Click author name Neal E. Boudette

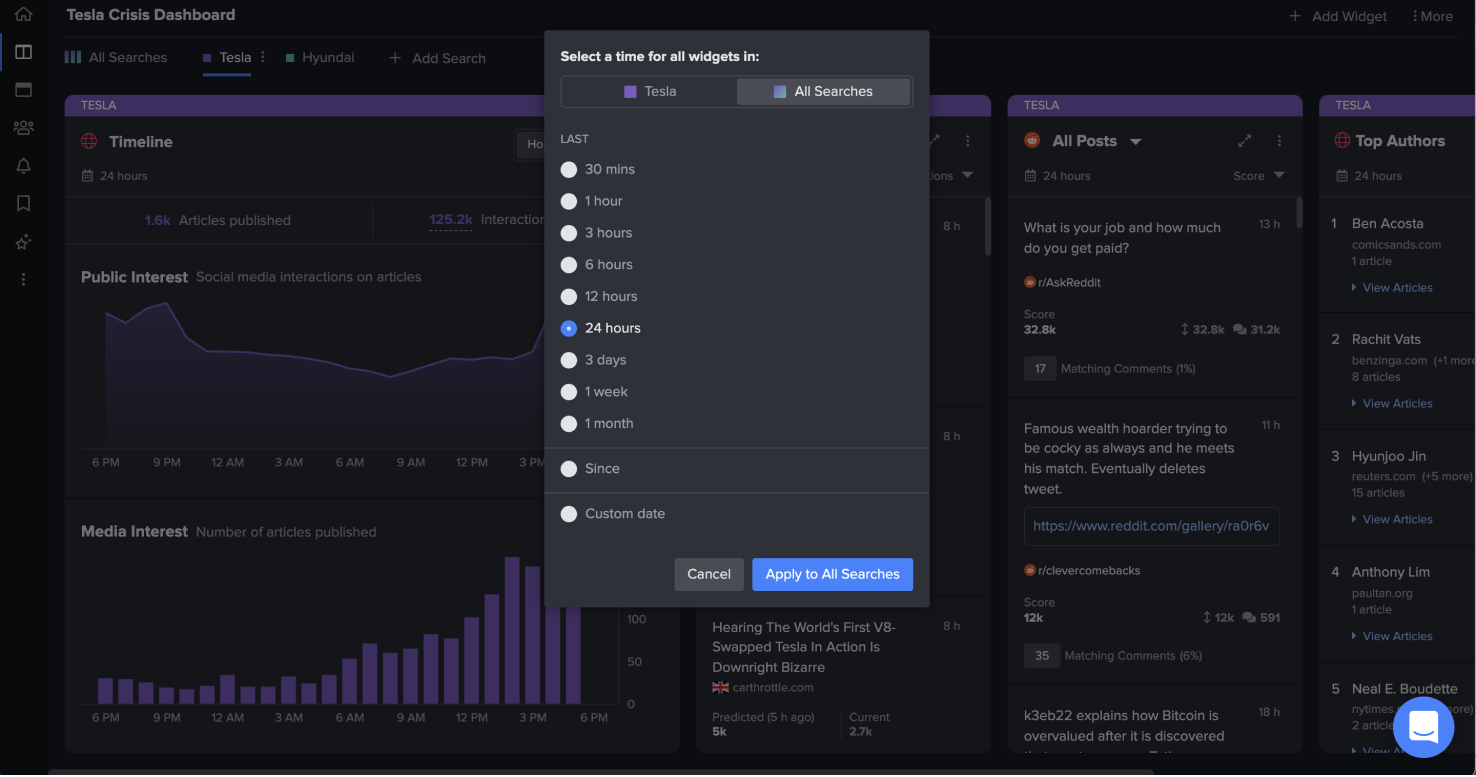tap(1404, 689)
